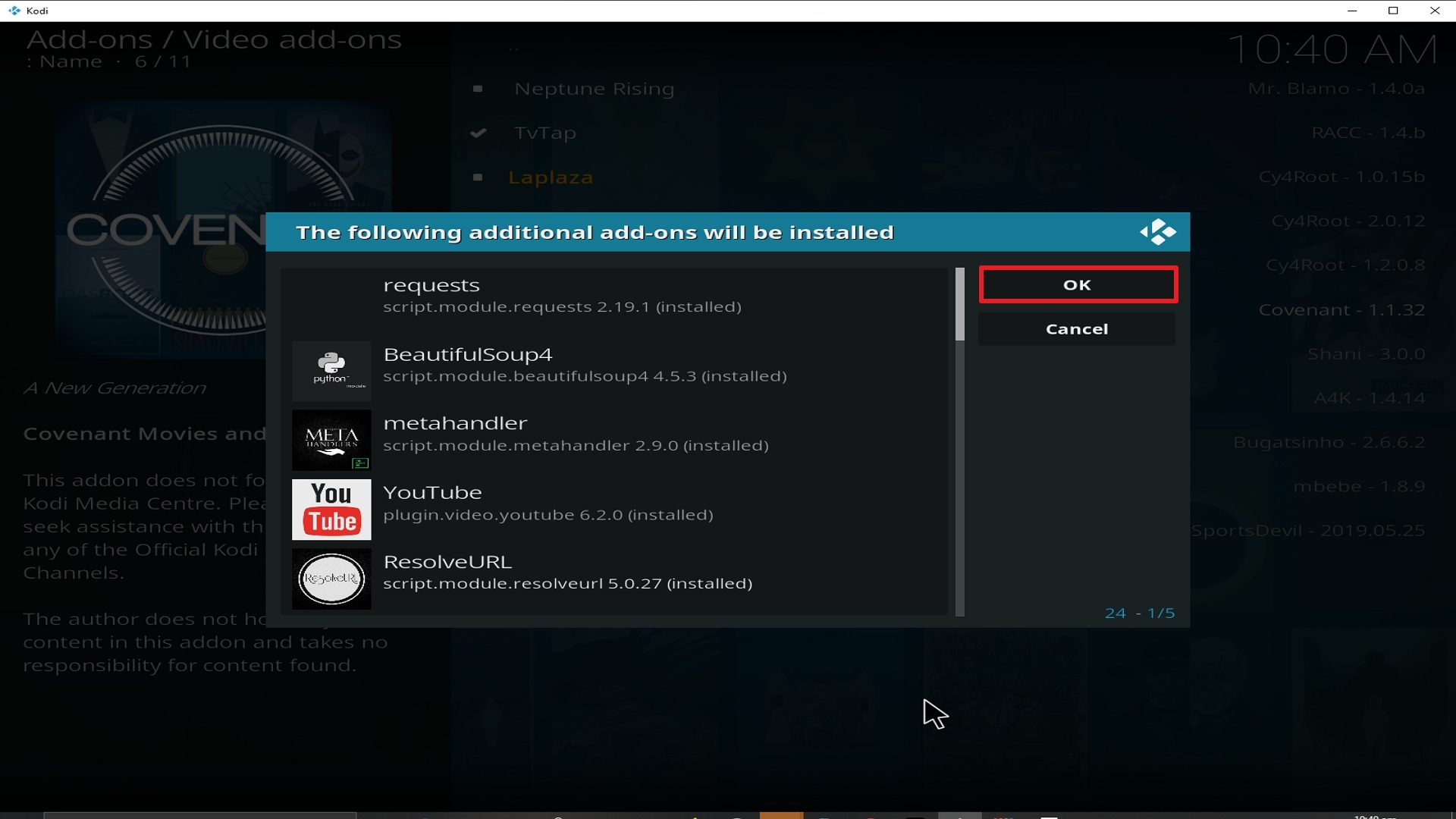Screen dimensions: 1456x819
Task: Click 'mbebe - 1.8.9' version entry
Action: pos(1359,487)
